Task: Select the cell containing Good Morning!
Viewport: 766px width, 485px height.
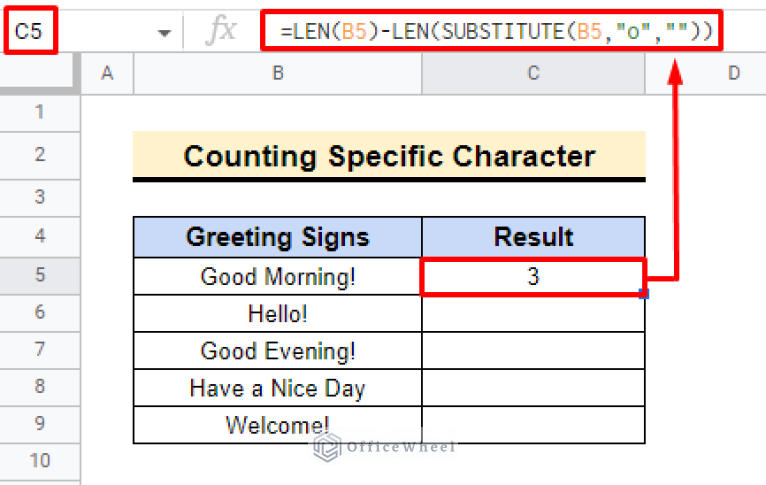Action: point(277,276)
